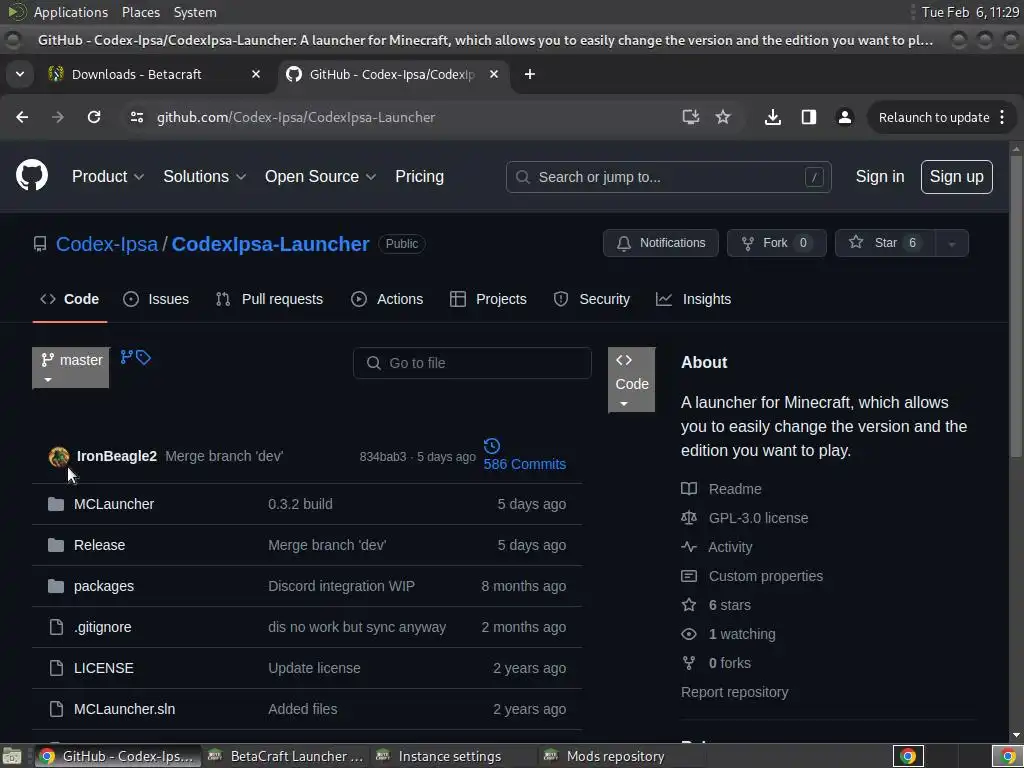The height and width of the screenshot is (768, 1024).
Task: Close the GitHub CodexIpsa tab
Action: click(x=494, y=74)
